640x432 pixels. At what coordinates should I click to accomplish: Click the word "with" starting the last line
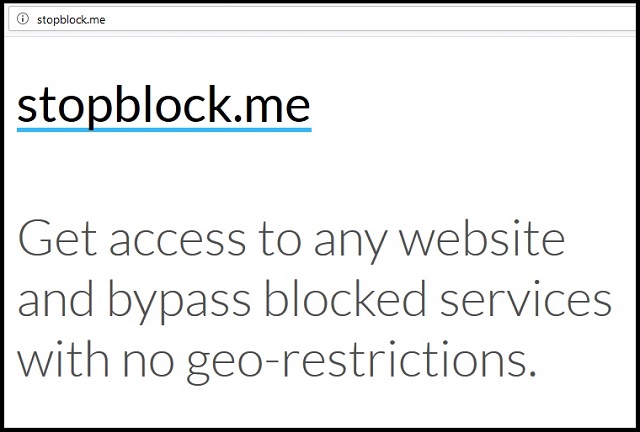click(x=63, y=358)
